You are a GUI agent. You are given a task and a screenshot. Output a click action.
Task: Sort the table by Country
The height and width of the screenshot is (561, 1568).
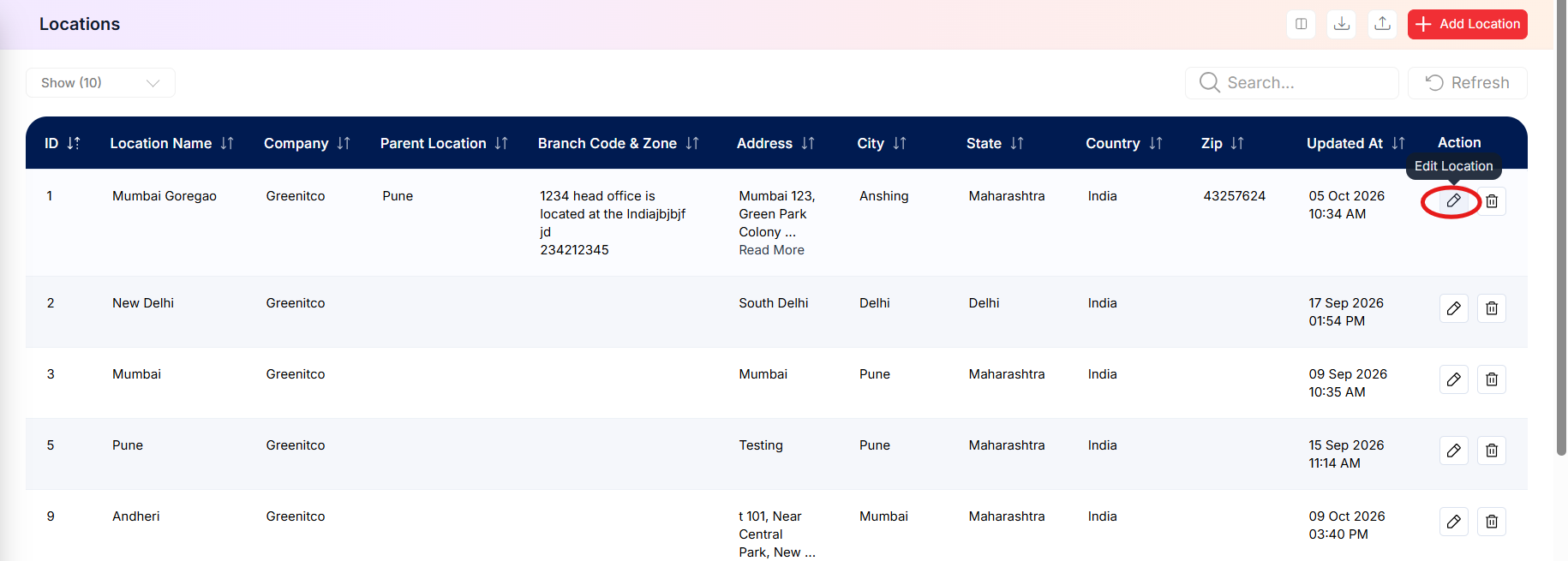pyautogui.click(x=1156, y=143)
